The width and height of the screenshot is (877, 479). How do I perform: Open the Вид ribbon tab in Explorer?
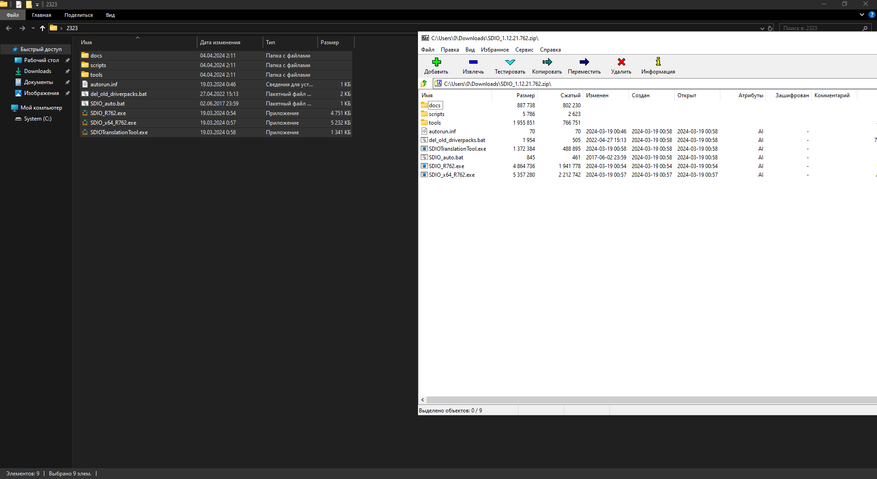pos(110,15)
